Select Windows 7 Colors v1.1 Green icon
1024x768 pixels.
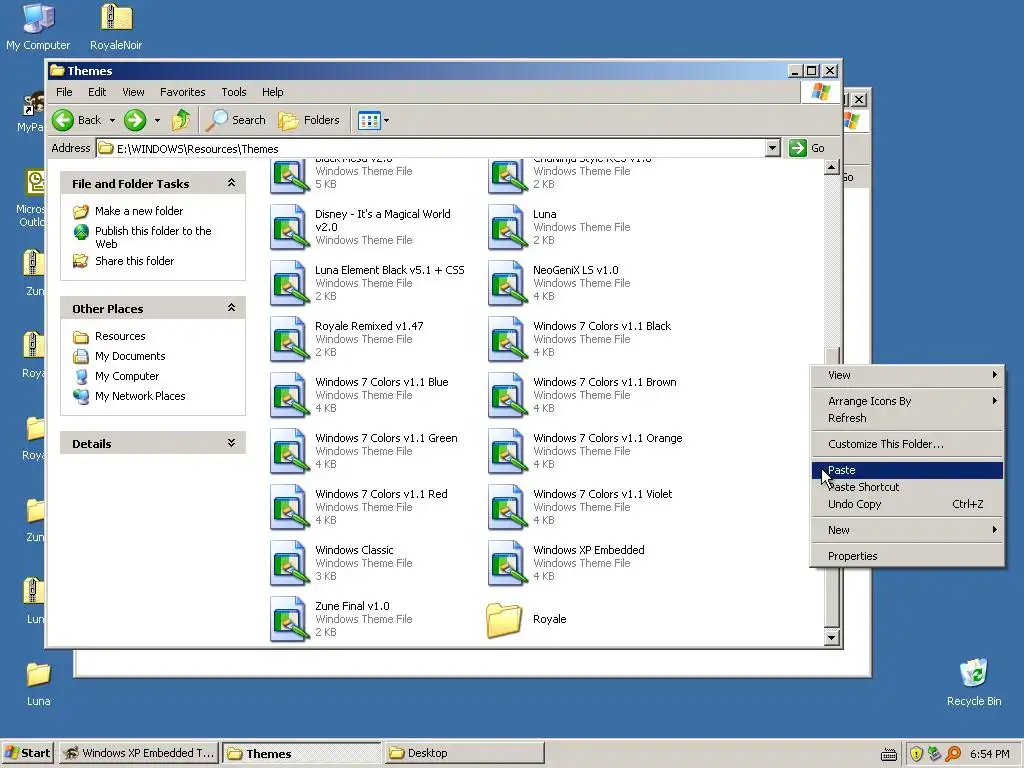289,452
